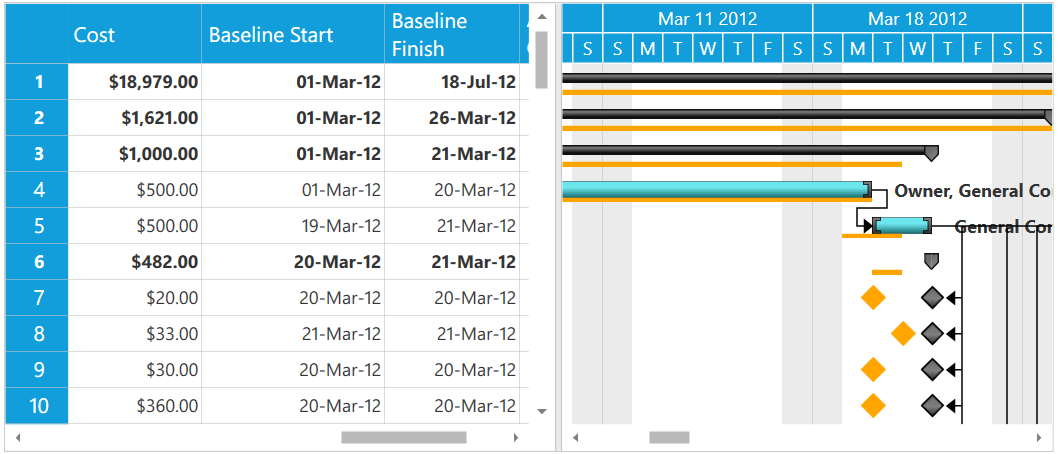Click the cyan task bar in row 4
The image size is (1058, 454).
pyautogui.click(x=714, y=189)
